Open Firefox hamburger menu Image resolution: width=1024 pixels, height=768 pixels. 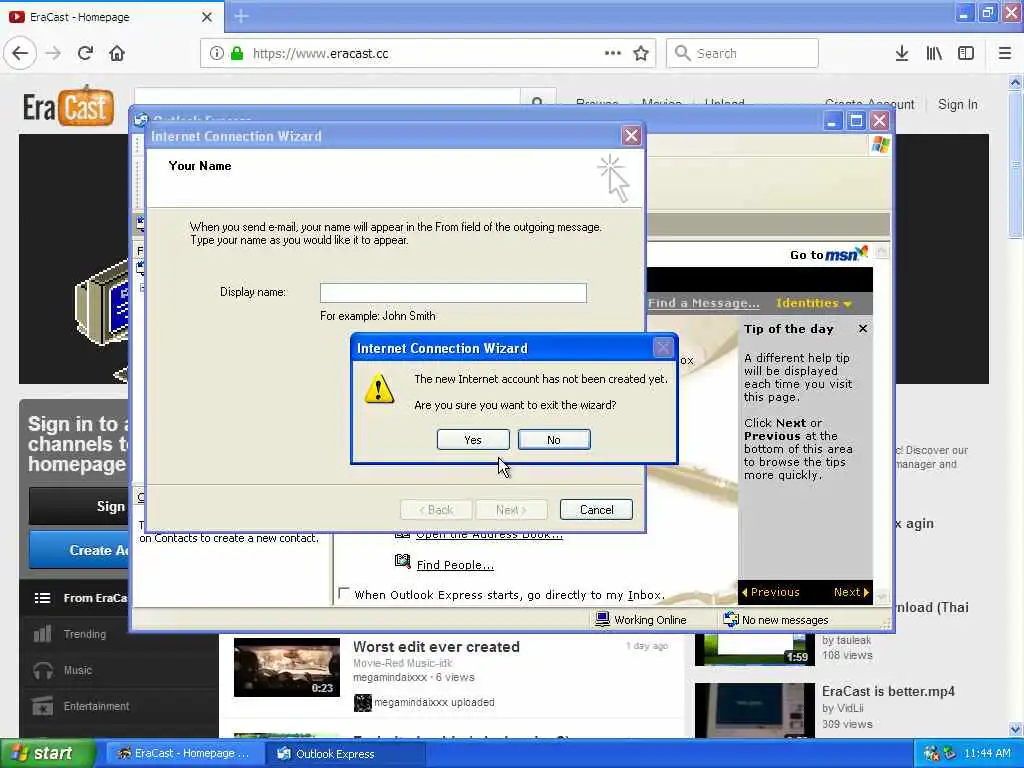1005,54
